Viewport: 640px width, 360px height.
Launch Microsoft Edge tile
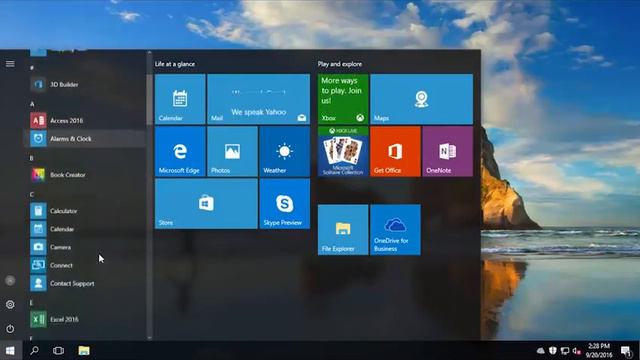(180, 151)
